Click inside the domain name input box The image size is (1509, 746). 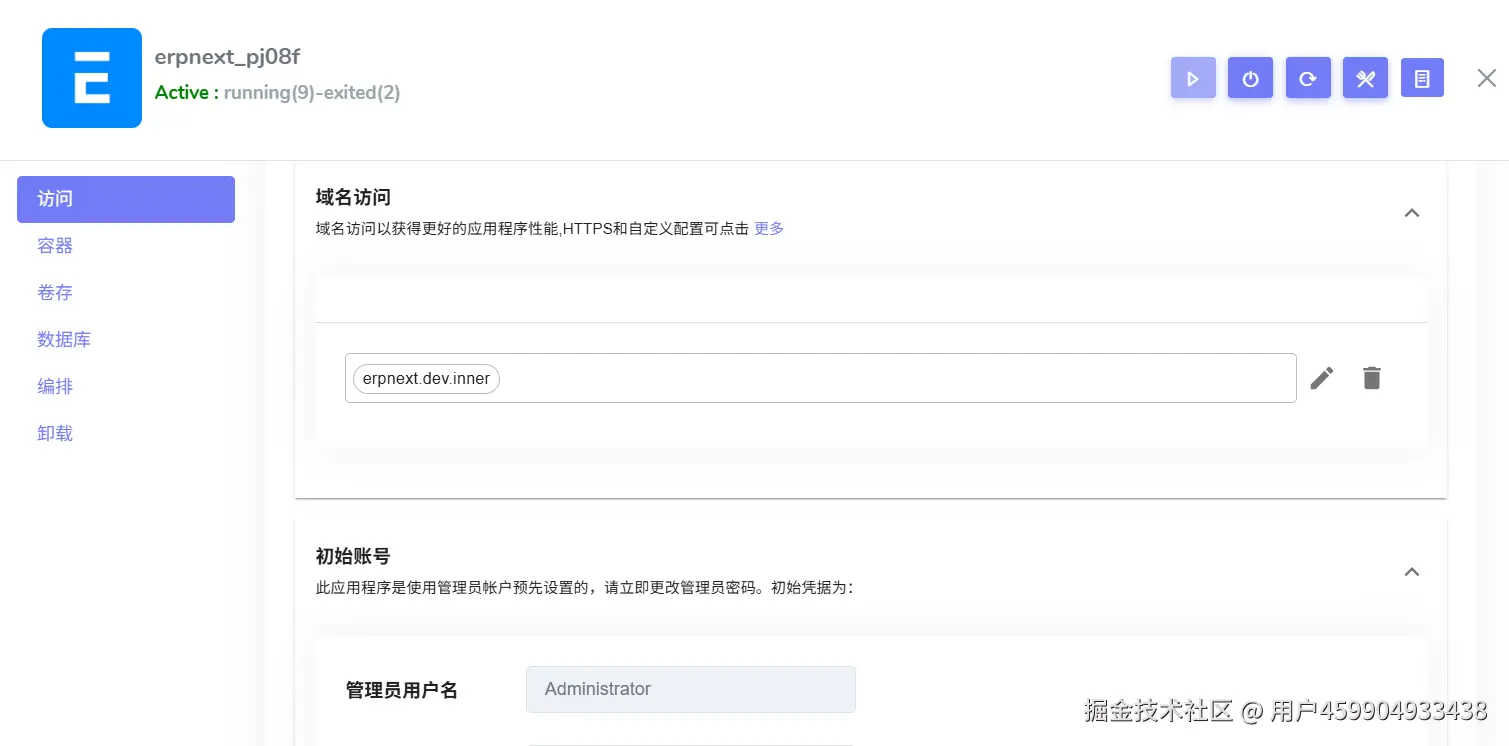820,378
